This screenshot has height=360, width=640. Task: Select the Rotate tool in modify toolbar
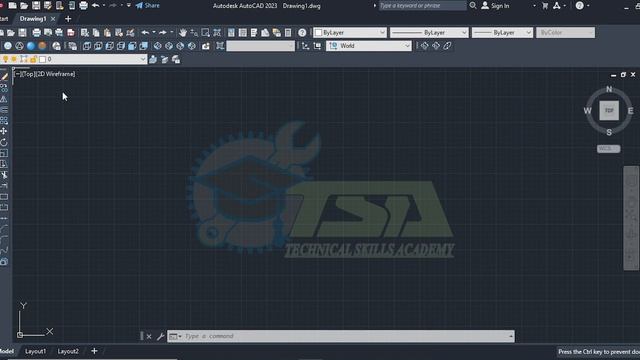pos(4,142)
